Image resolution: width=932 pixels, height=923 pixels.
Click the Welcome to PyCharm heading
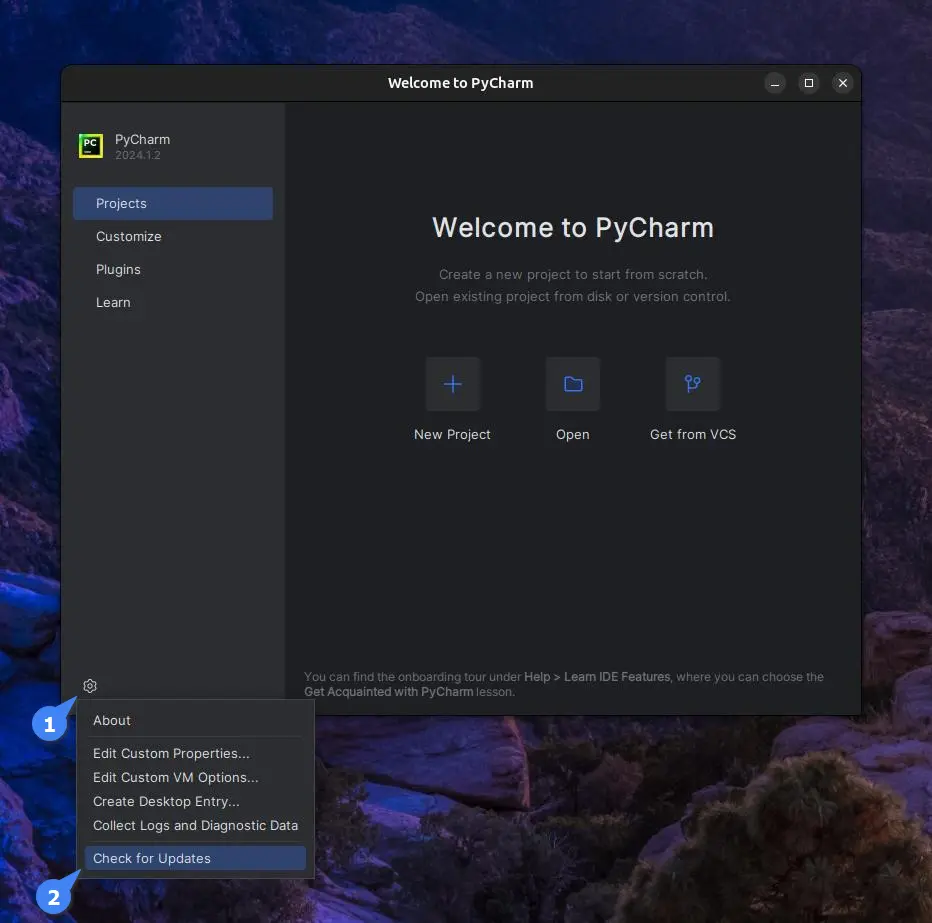click(573, 228)
